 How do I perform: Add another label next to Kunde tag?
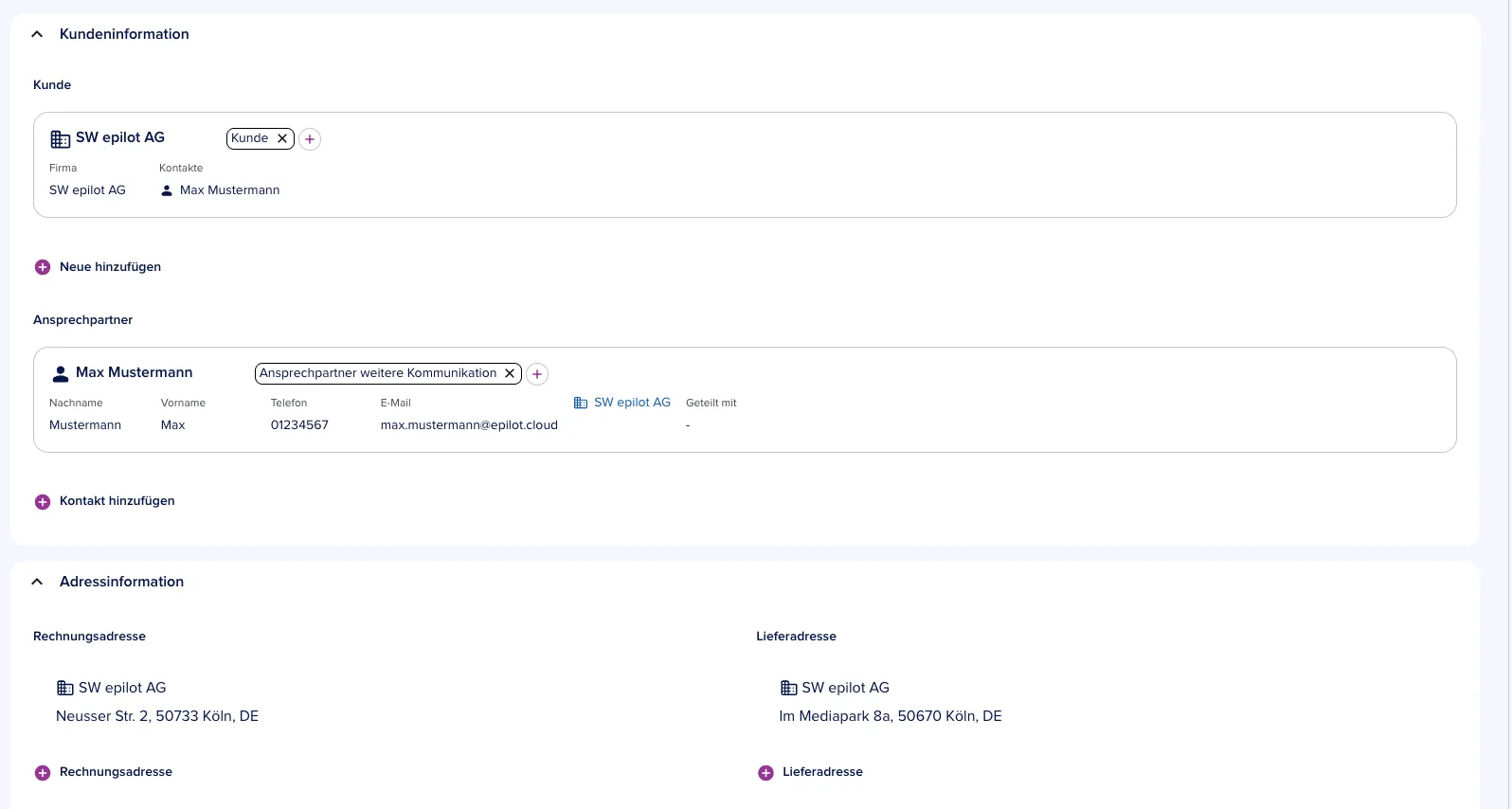pyautogui.click(x=310, y=139)
